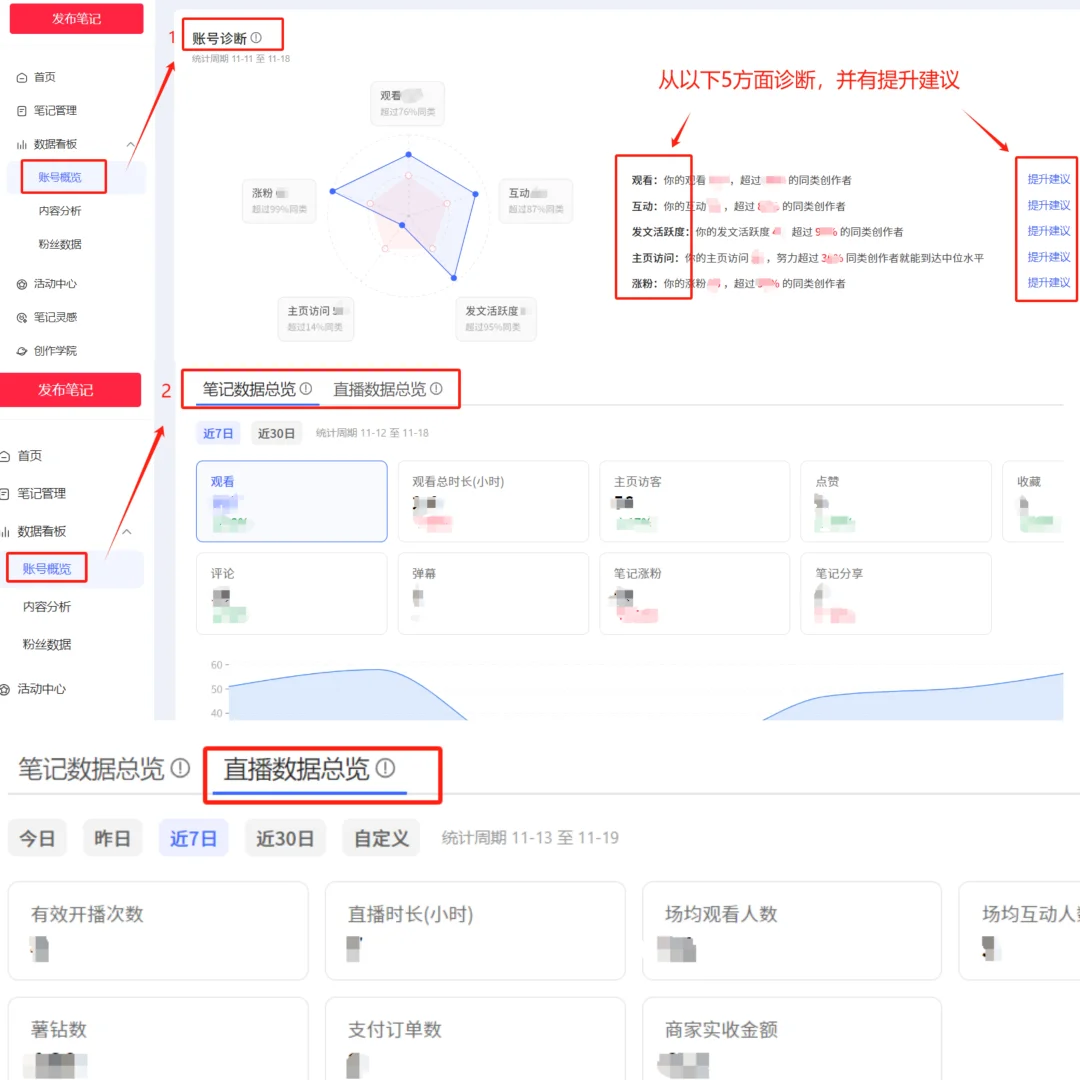Click the 互动 label beside the radar chart

[x=536, y=200]
